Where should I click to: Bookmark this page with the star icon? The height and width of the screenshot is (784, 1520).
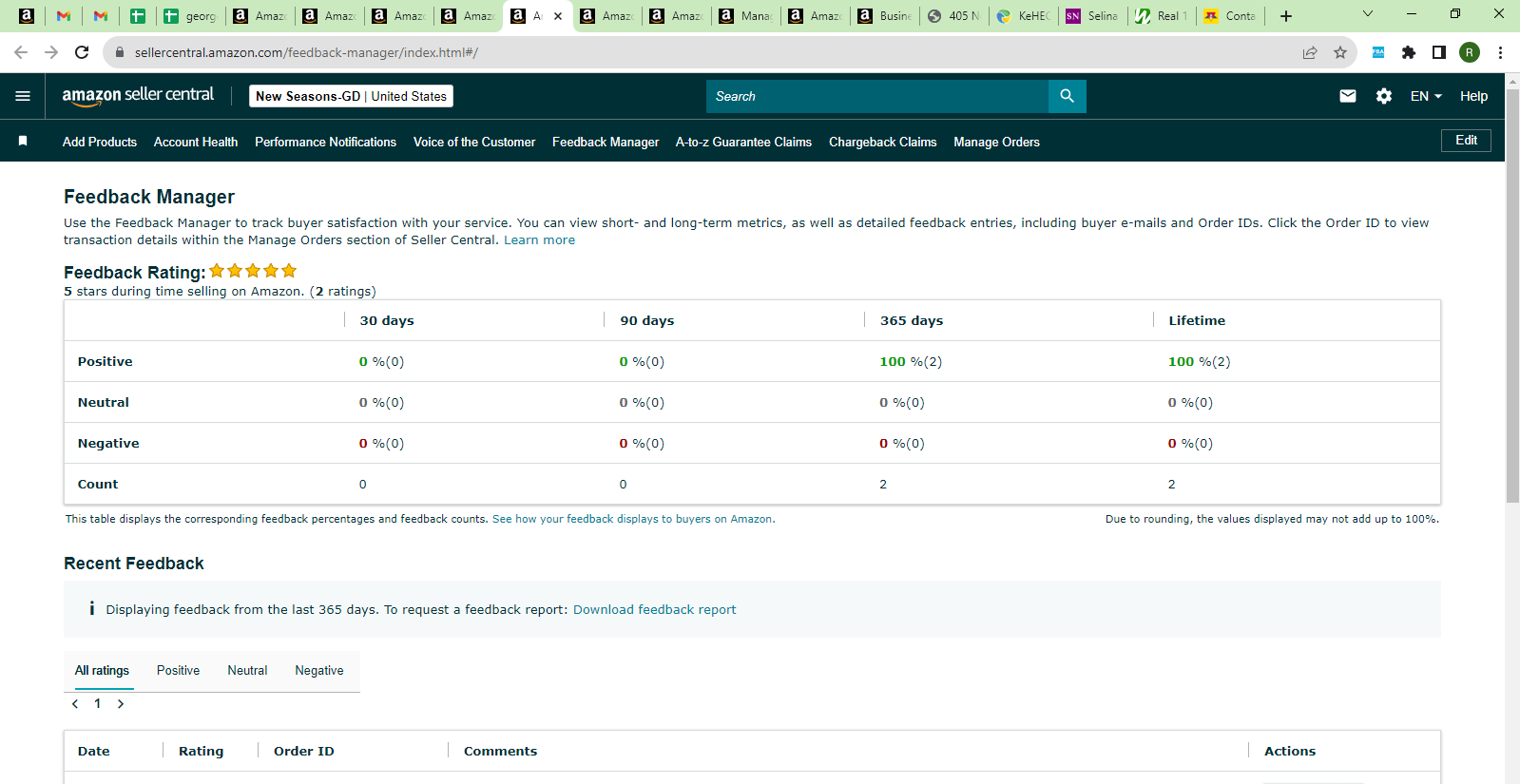[x=1340, y=52]
